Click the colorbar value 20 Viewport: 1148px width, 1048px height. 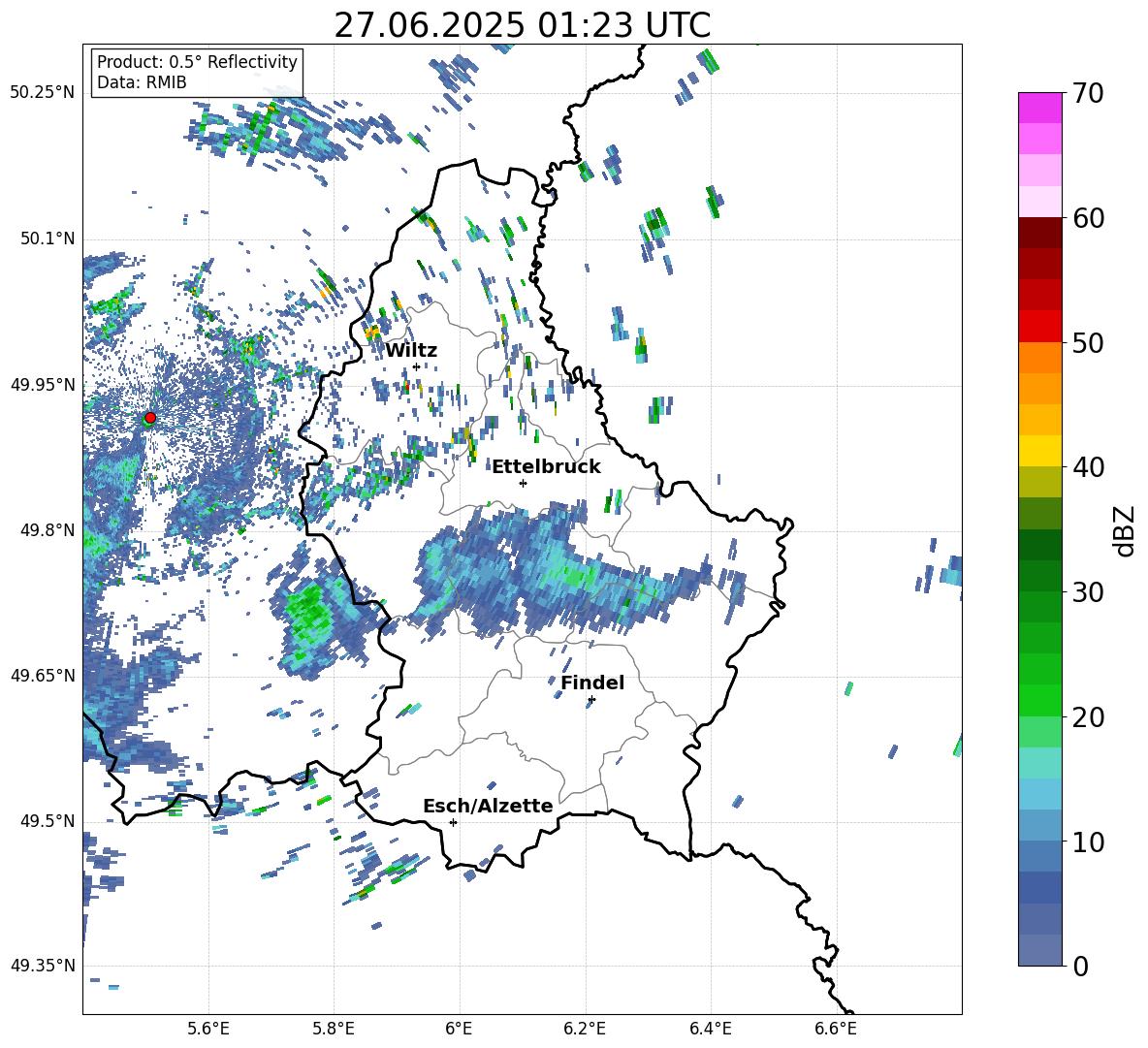pos(1088,716)
